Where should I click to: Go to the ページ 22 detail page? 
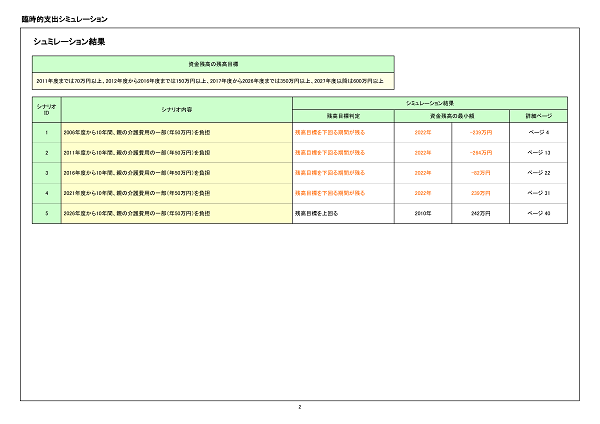click(539, 173)
